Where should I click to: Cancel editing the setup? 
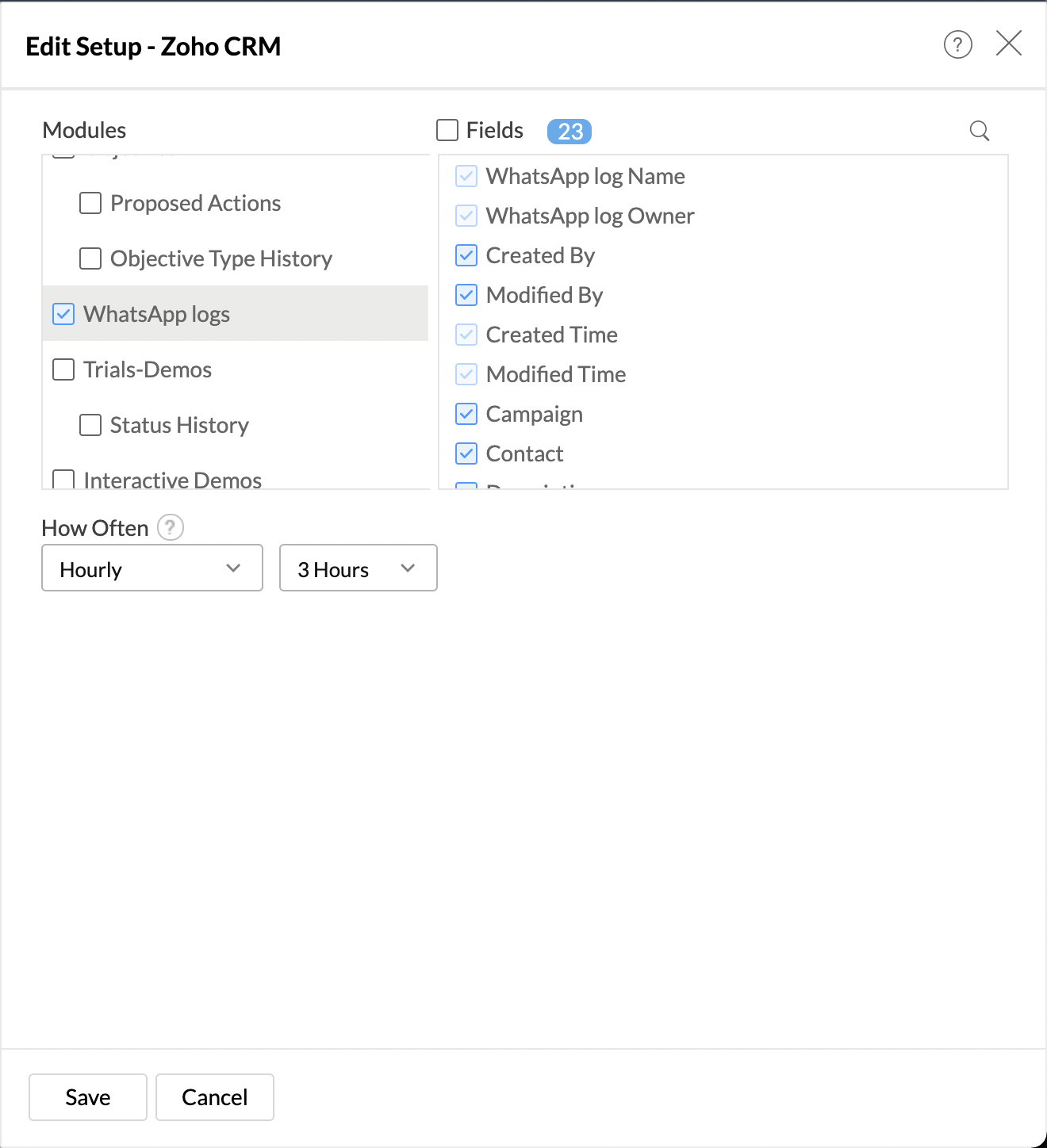click(215, 1097)
